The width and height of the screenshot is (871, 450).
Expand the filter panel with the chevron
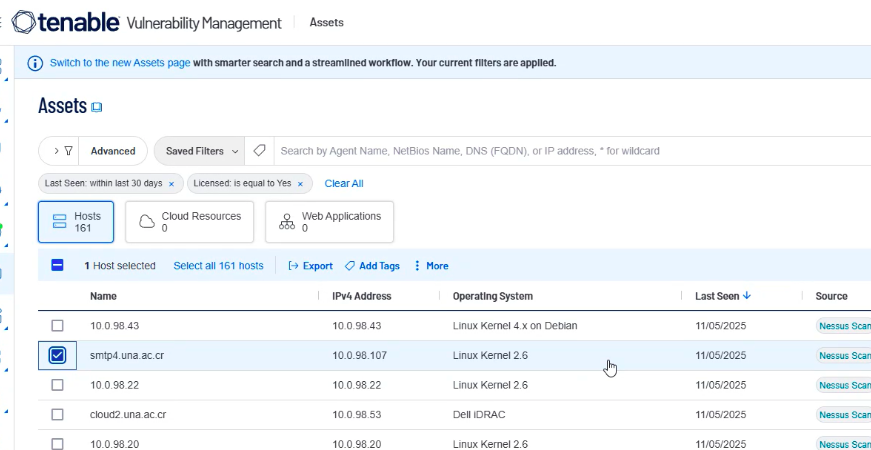[x=55, y=151]
